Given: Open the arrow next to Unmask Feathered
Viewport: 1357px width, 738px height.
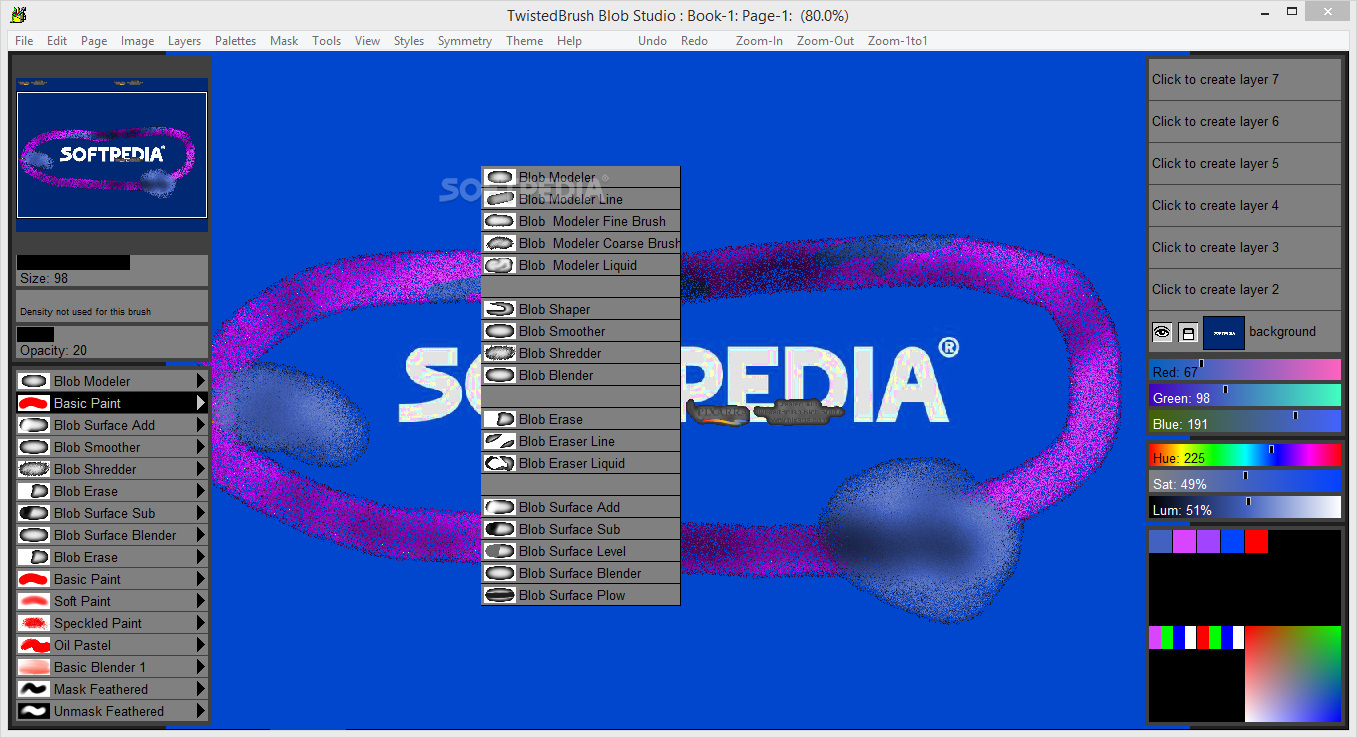Looking at the screenshot, I should pyautogui.click(x=201, y=711).
